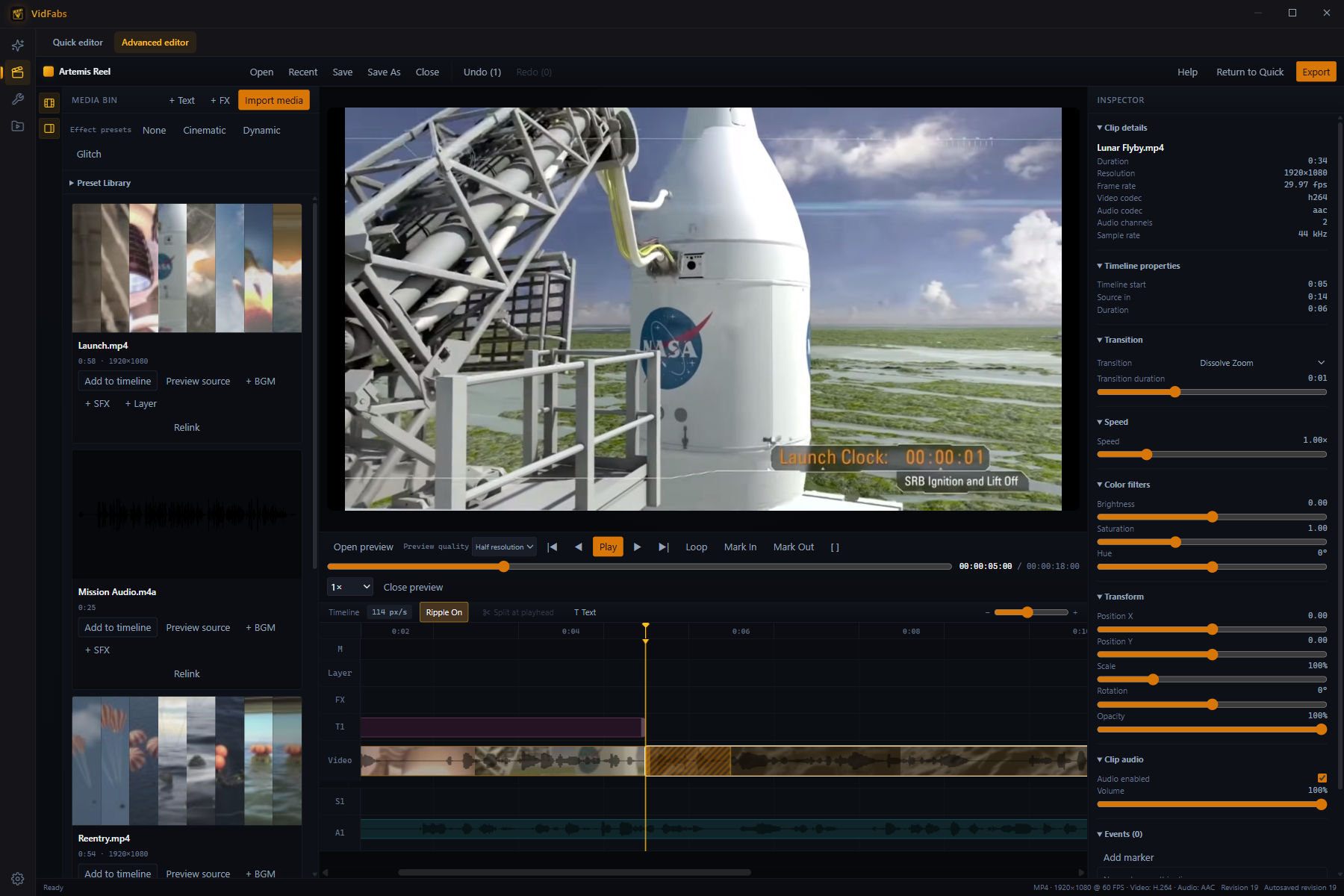The image size is (1344, 896).
Task: Switch to the media bin film-strip panel icon
Action: [49, 102]
